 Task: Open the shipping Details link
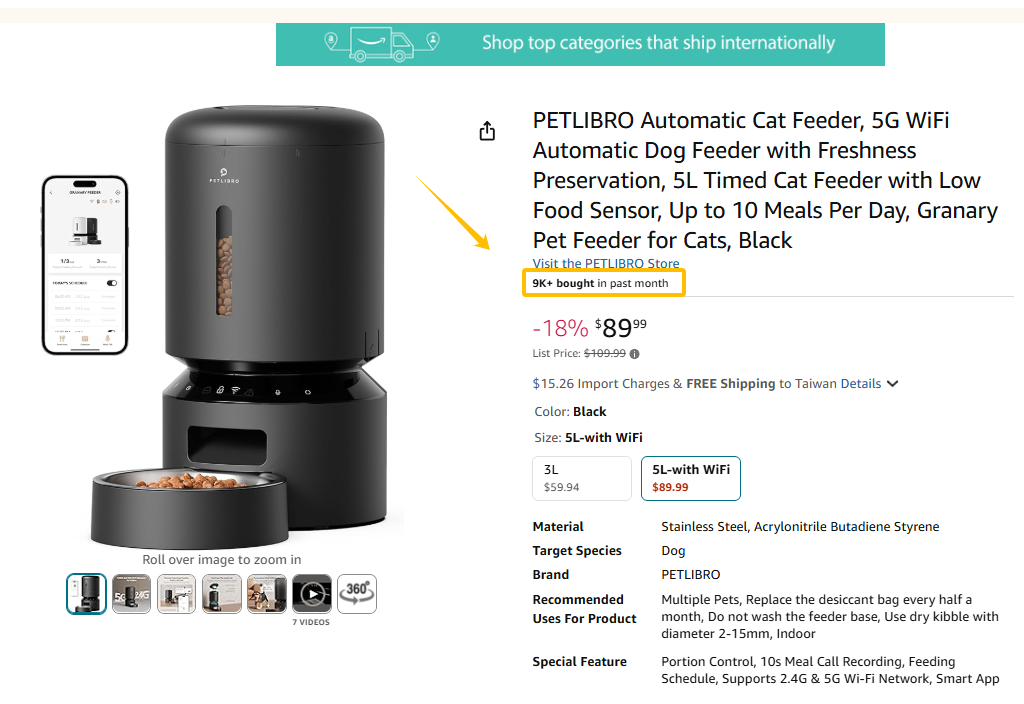860,384
